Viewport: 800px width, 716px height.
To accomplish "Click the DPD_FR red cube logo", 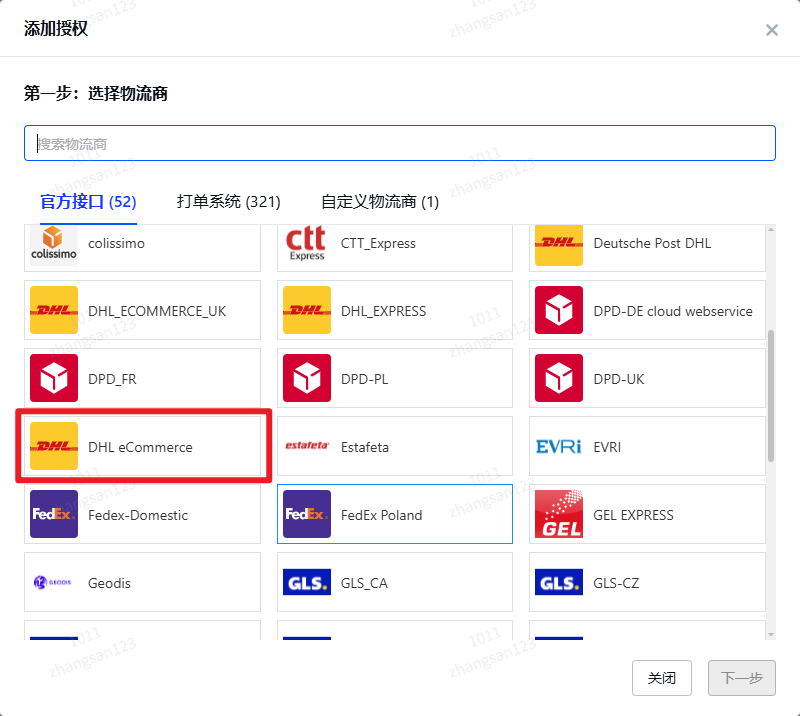I will [54, 378].
